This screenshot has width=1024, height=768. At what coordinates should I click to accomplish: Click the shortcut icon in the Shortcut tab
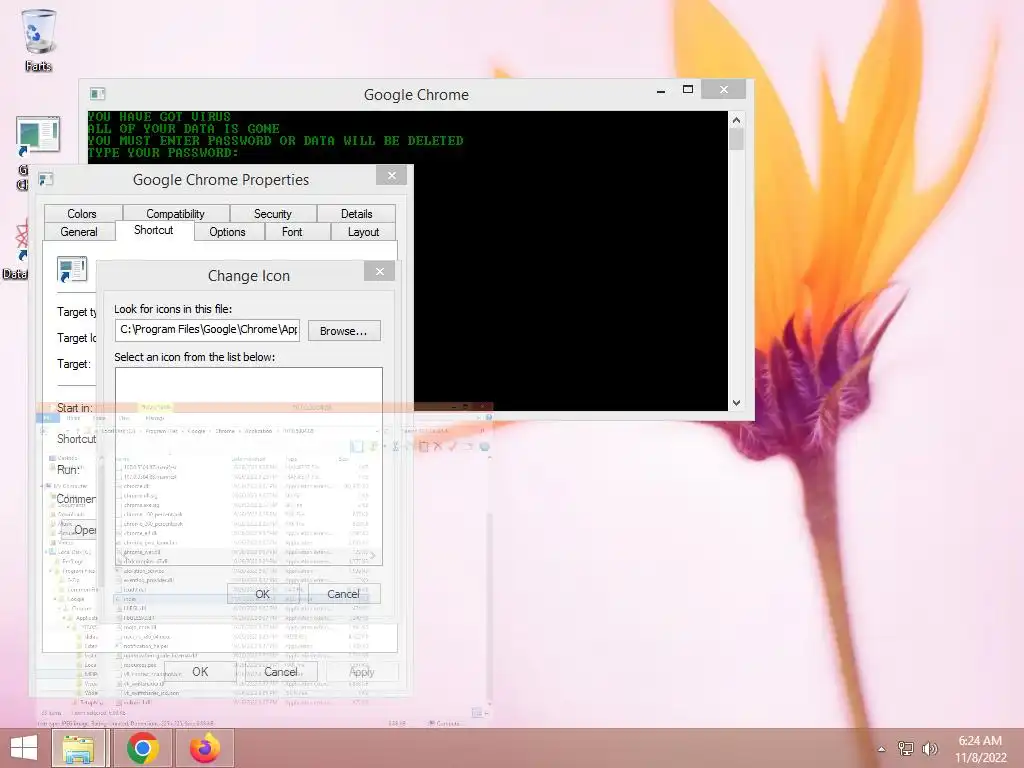[72, 269]
